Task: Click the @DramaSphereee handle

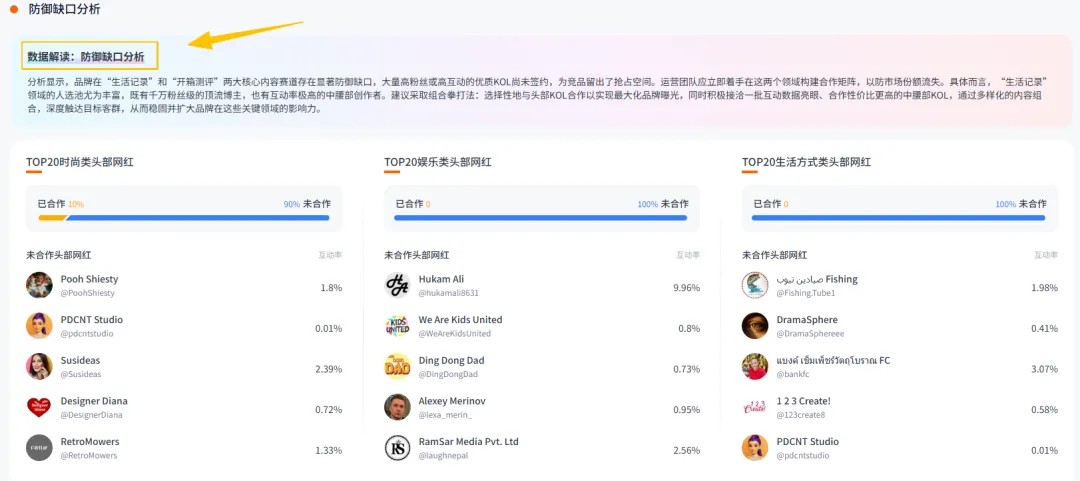Action: pos(810,334)
